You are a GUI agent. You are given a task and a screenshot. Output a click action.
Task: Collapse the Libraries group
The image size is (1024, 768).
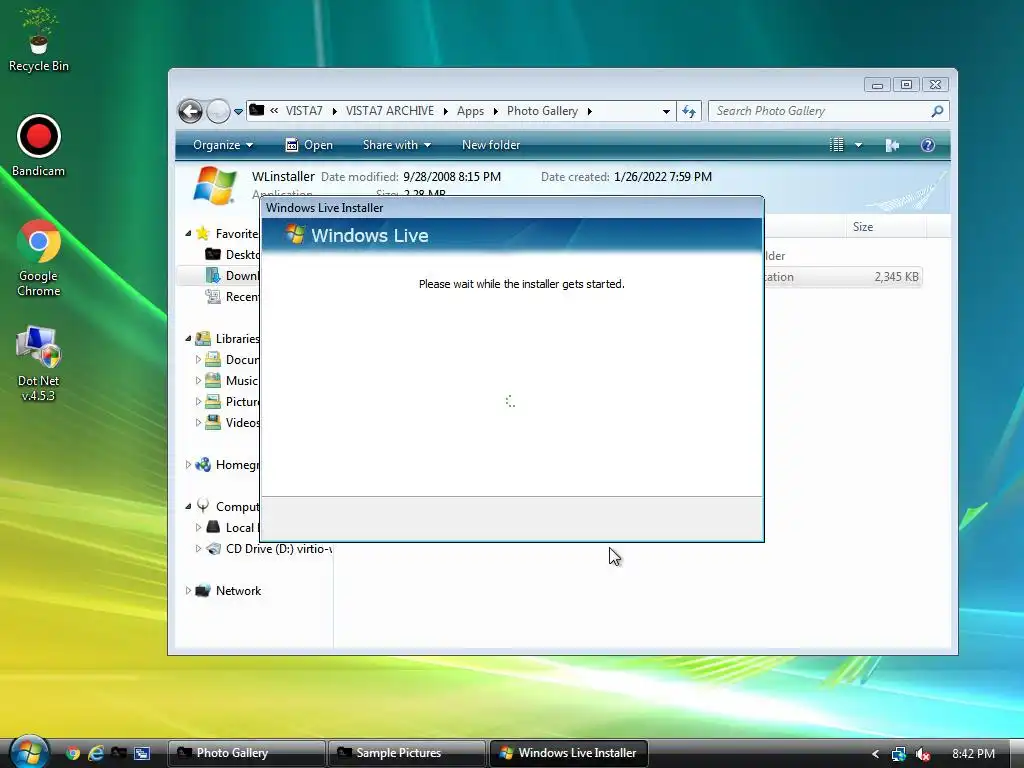[188, 338]
